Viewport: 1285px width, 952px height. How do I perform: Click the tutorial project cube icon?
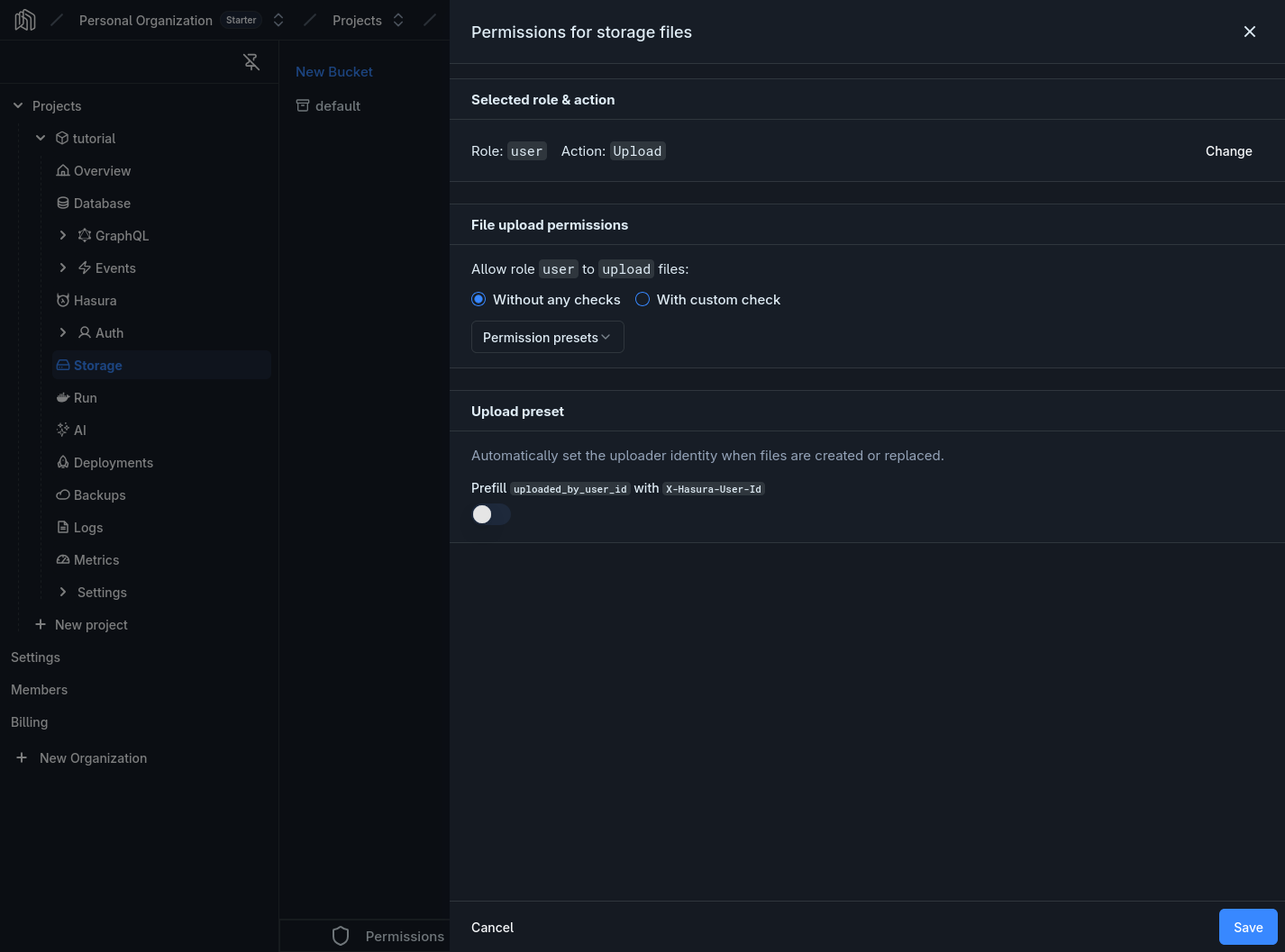coord(62,138)
